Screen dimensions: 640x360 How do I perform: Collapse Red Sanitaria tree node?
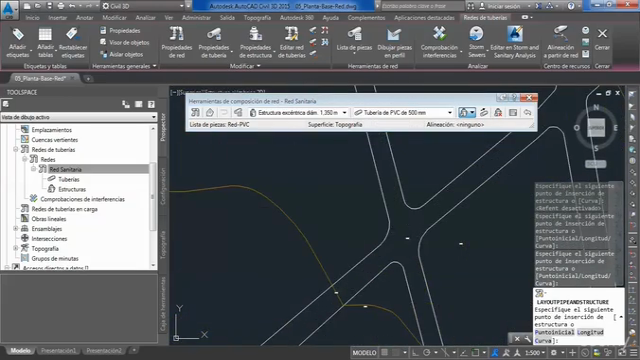tap(33, 169)
